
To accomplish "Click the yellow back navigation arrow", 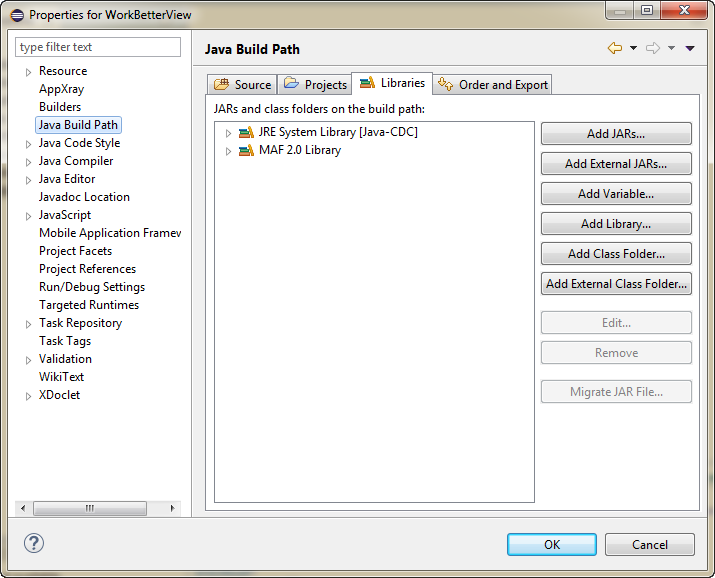I will (615, 48).
